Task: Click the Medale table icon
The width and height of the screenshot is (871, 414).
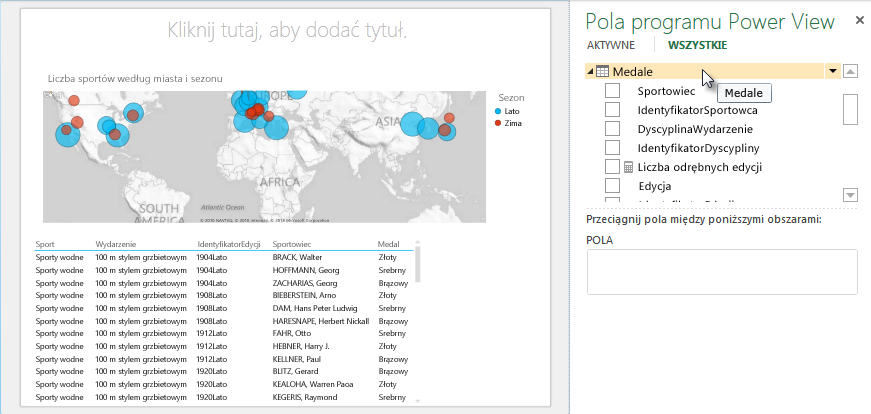Action: pos(602,71)
